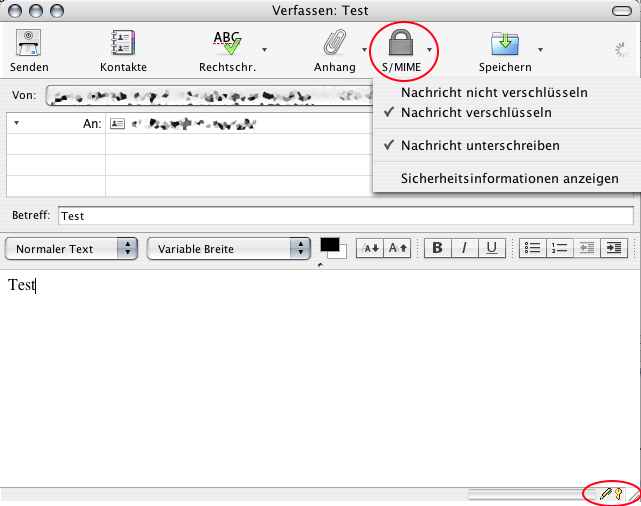The image size is (641, 506).
Task: Select Nachricht nicht verschlüsseln
Action: [x=493, y=92]
